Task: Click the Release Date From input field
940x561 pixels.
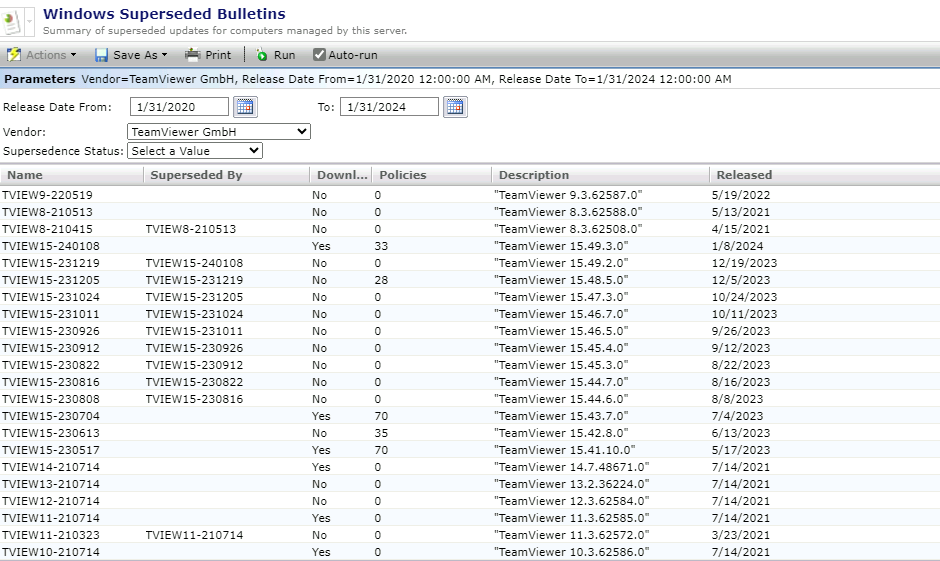Action: pyautogui.click(x=179, y=107)
